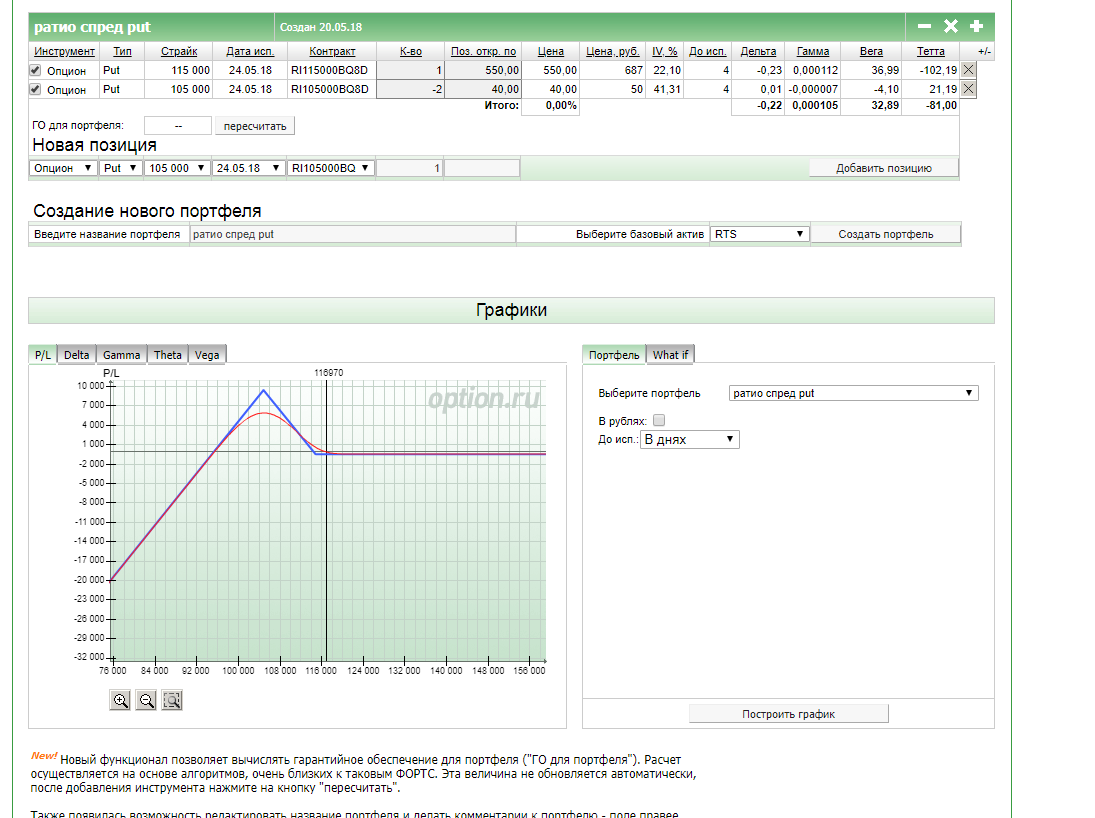Focus the 'ГО для портфеля' value field
This screenshot has width=1095, height=818.
(x=178, y=126)
